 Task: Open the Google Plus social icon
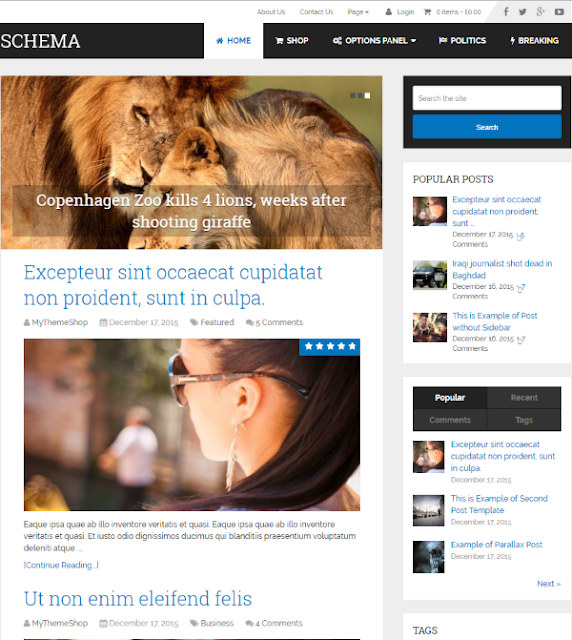pos(541,12)
